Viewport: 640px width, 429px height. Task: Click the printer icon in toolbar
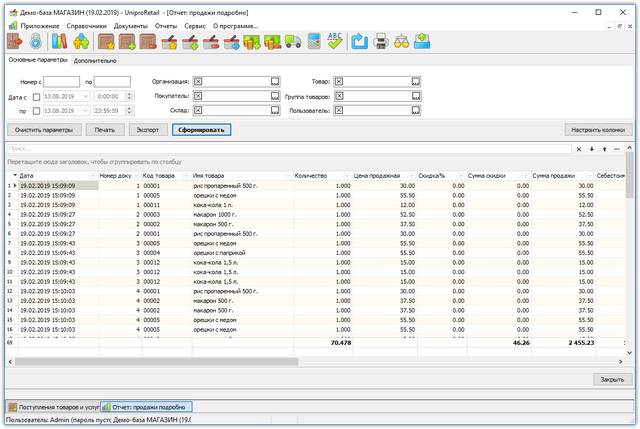(x=381, y=41)
